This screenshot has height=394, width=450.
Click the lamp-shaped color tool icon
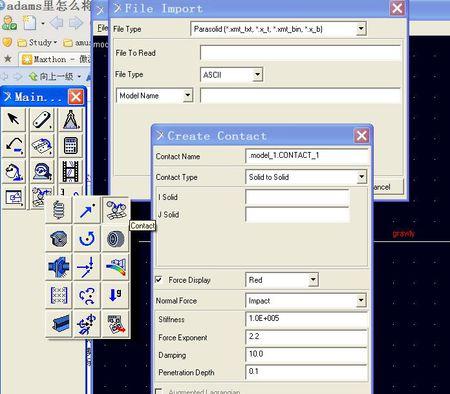[x=14, y=172]
